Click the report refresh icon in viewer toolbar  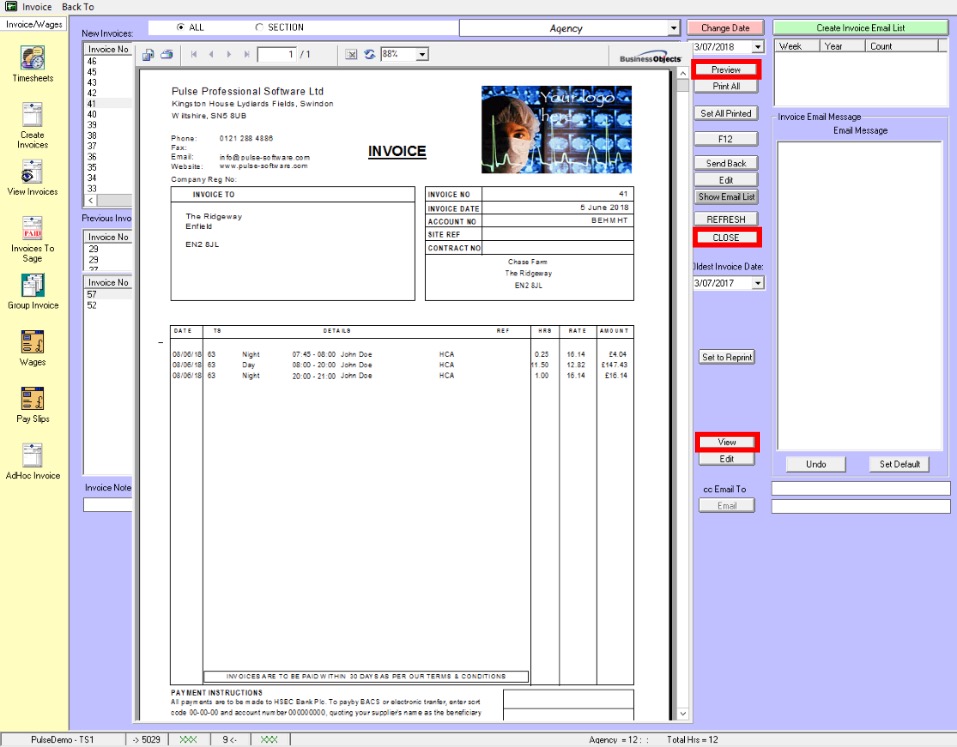pyautogui.click(x=370, y=54)
